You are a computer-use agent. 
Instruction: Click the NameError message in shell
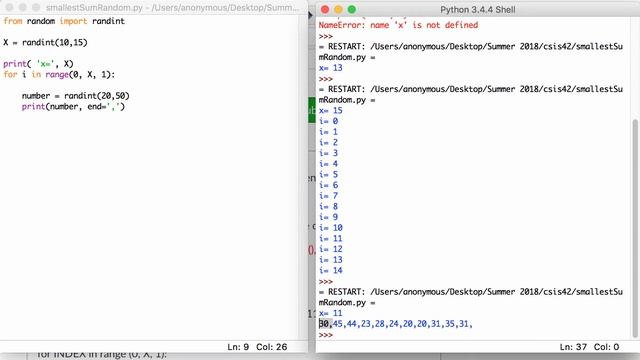pos(398,25)
